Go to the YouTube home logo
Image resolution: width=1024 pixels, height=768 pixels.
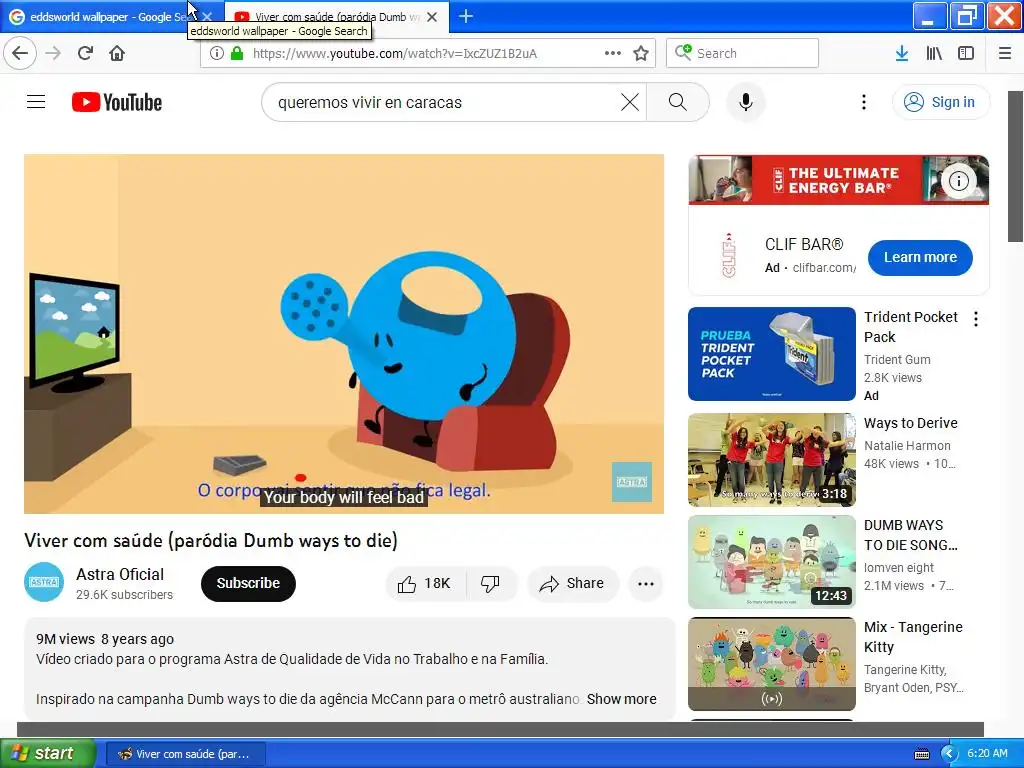click(117, 102)
